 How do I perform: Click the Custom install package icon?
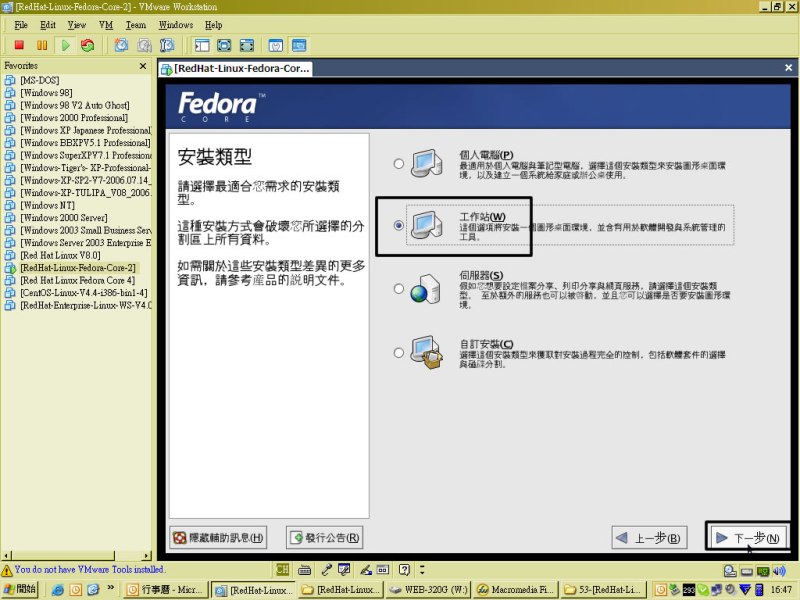427,352
